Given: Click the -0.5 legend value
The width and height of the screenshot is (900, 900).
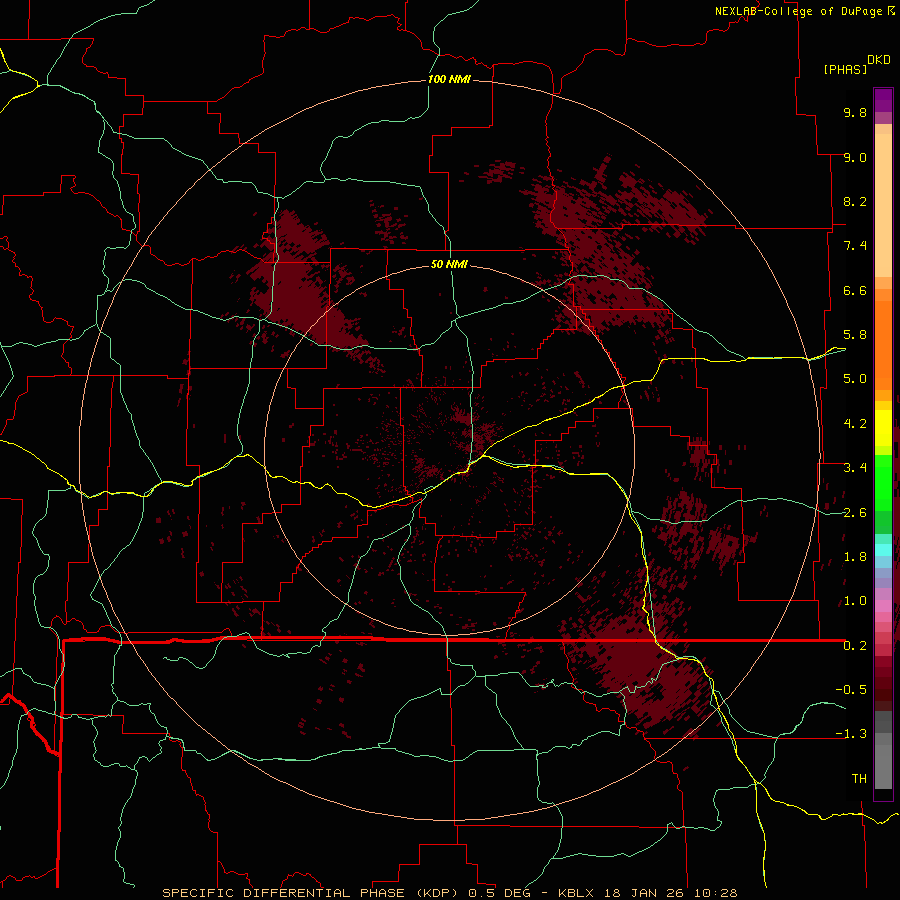Looking at the screenshot, I should pyautogui.click(x=851, y=690).
